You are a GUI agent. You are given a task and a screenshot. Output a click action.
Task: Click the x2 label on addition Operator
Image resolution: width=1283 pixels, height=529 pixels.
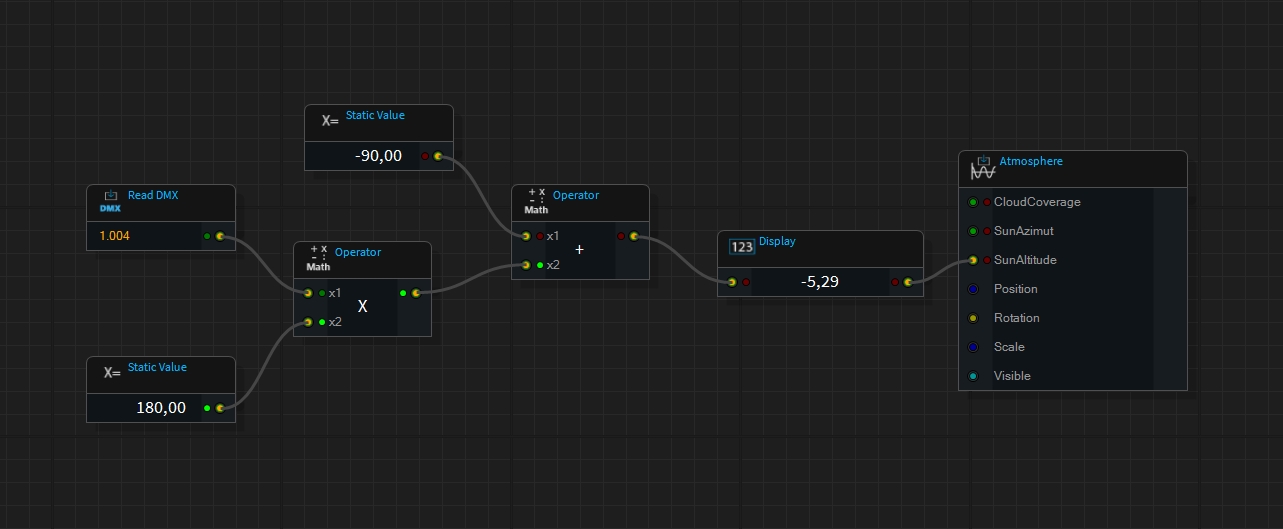click(553, 265)
